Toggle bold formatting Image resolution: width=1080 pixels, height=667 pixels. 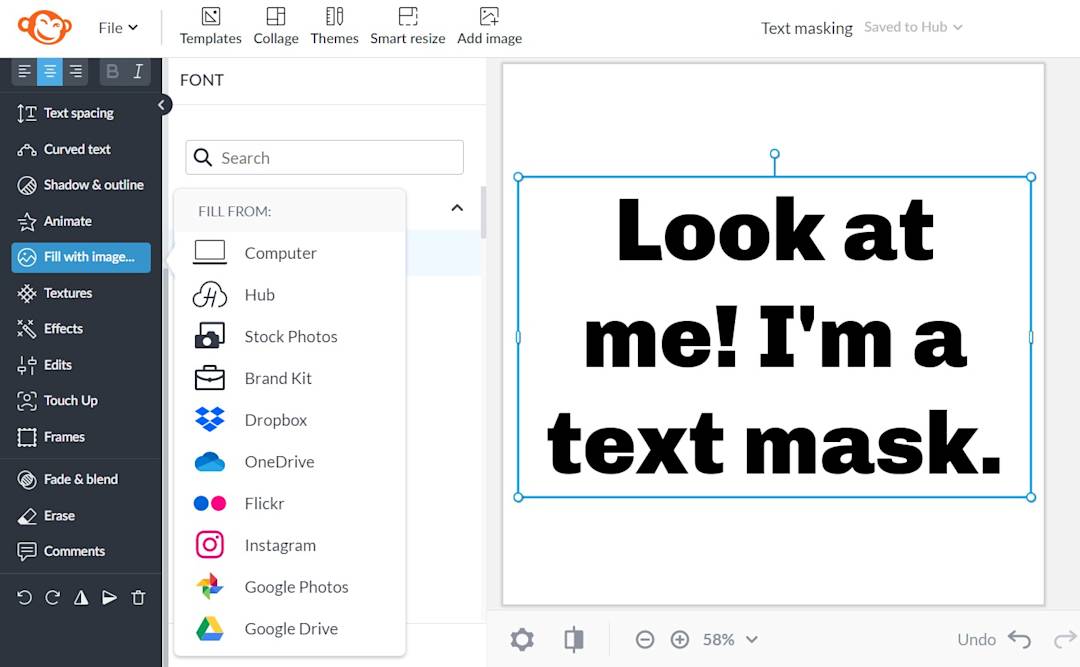pos(112,71)
